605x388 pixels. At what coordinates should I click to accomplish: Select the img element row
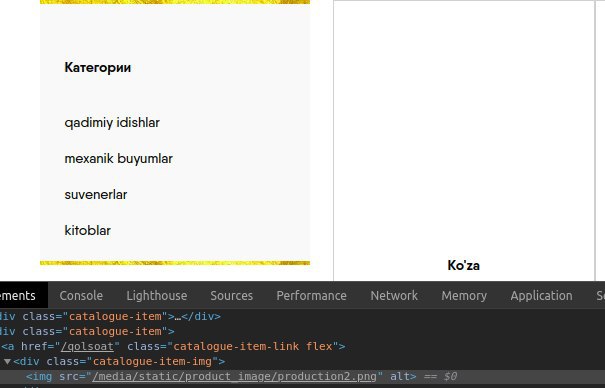(x=302, y=376)
